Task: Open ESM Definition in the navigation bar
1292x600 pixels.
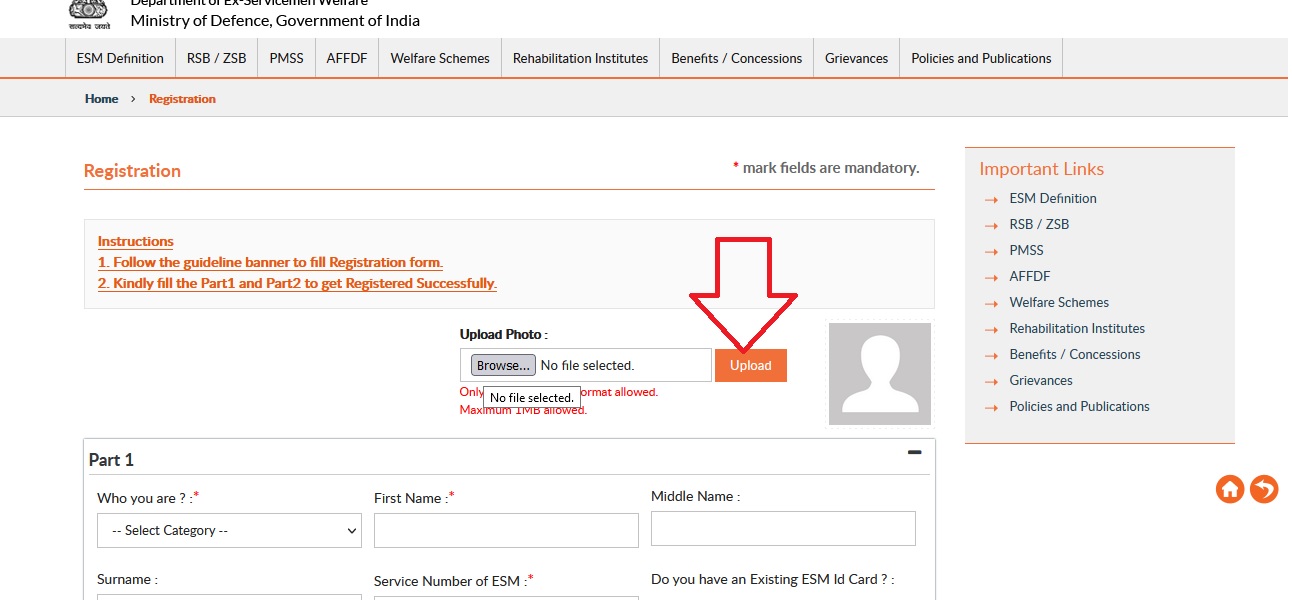Action: click(120, 58)
